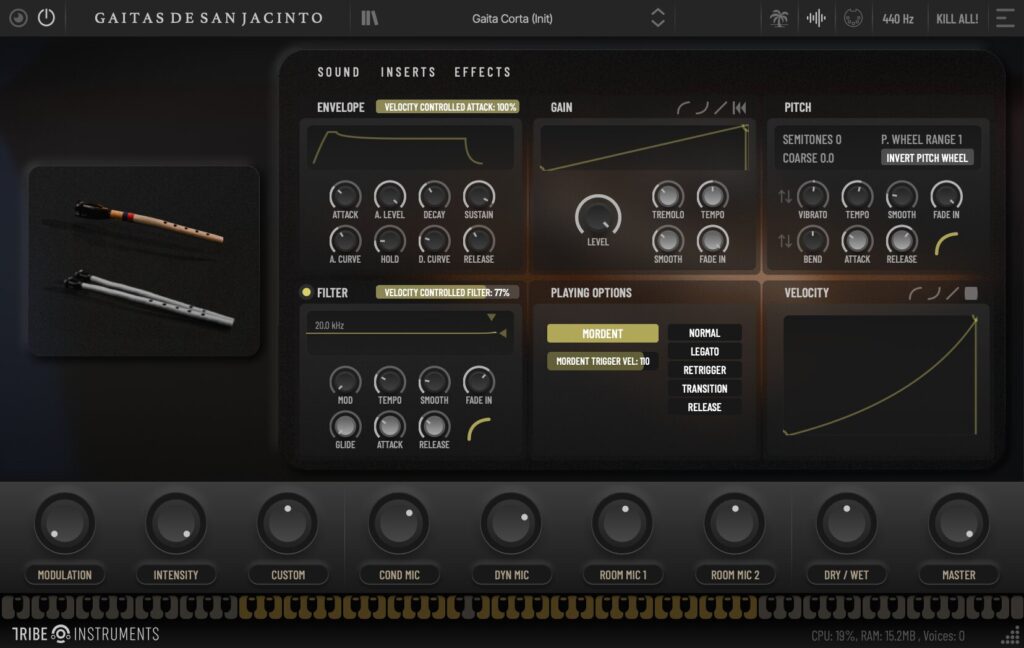Adjust Mordent Trigger Vel slider

tap(602, 361)
